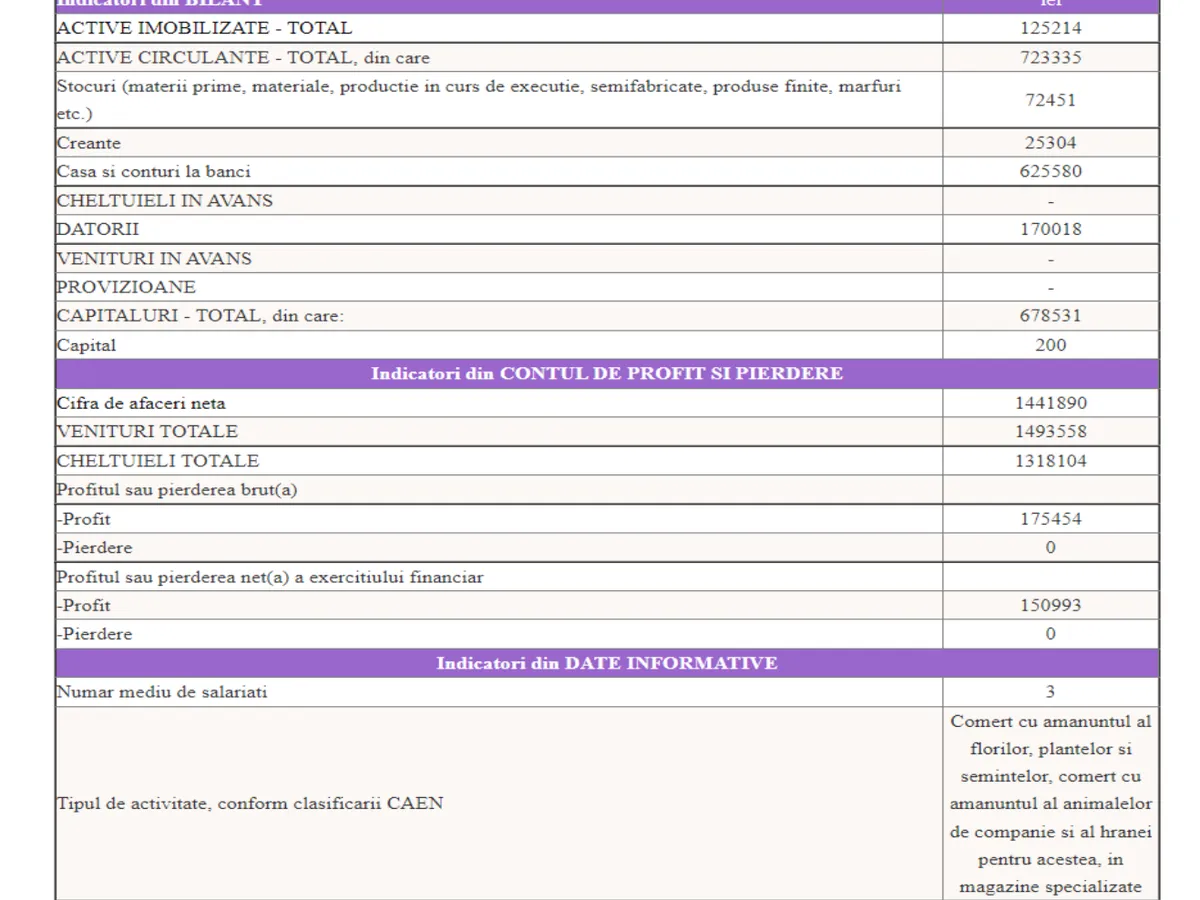Select the net profit value 150993
Image resolution: width=1200 pixels, height=900 pixels.
tap(1050, 605)
